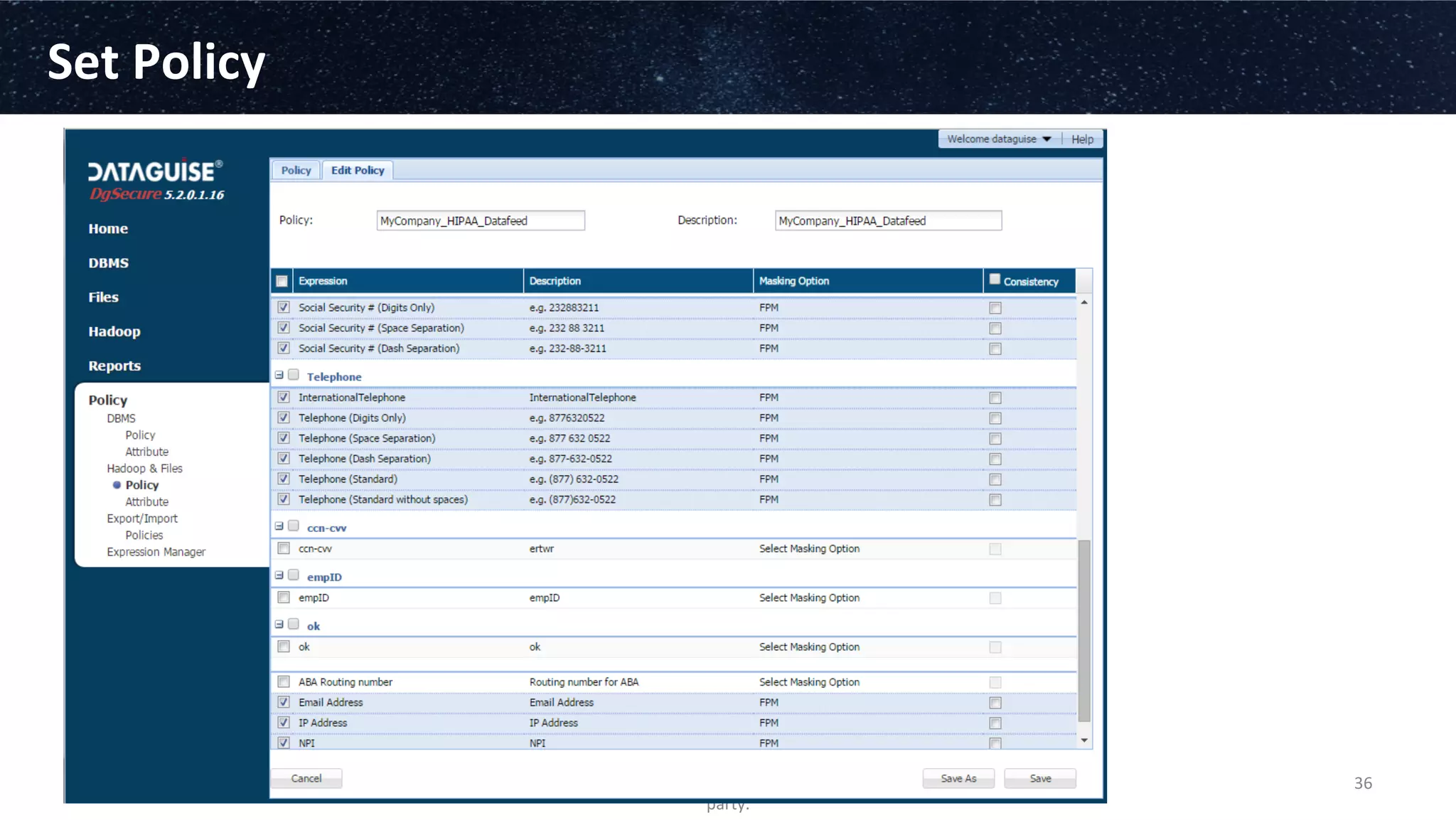Toggle the Consistency header checkbox
The image size is (1456, 820).
(x=995, y=279)
